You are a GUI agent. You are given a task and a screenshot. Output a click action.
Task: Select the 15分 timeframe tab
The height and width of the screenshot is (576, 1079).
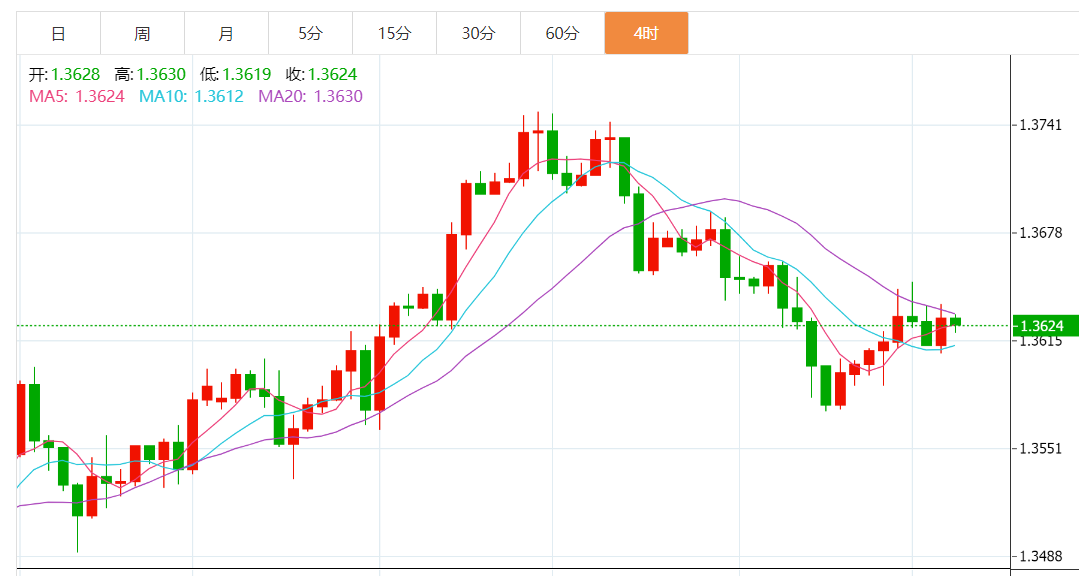click(394, 33)
